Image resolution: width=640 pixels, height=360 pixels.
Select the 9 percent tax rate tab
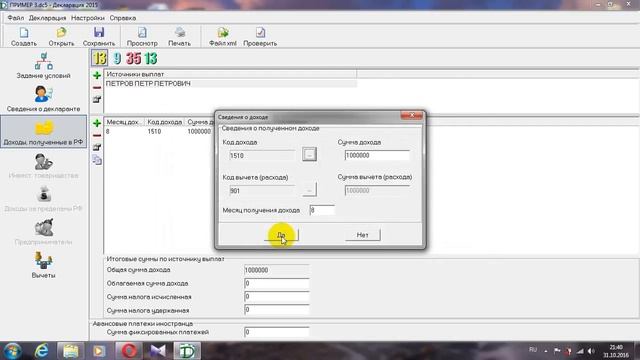pos(117,58)
